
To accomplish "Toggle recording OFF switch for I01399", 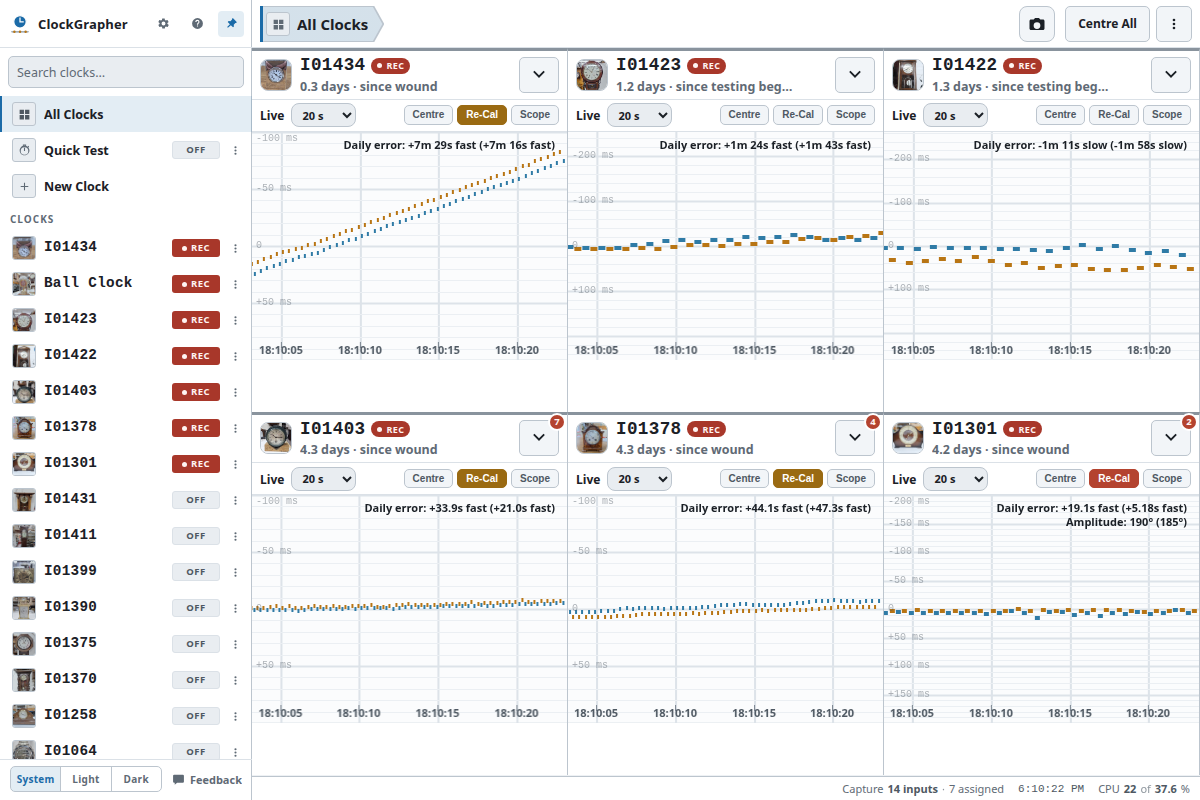I will point(196,572).
